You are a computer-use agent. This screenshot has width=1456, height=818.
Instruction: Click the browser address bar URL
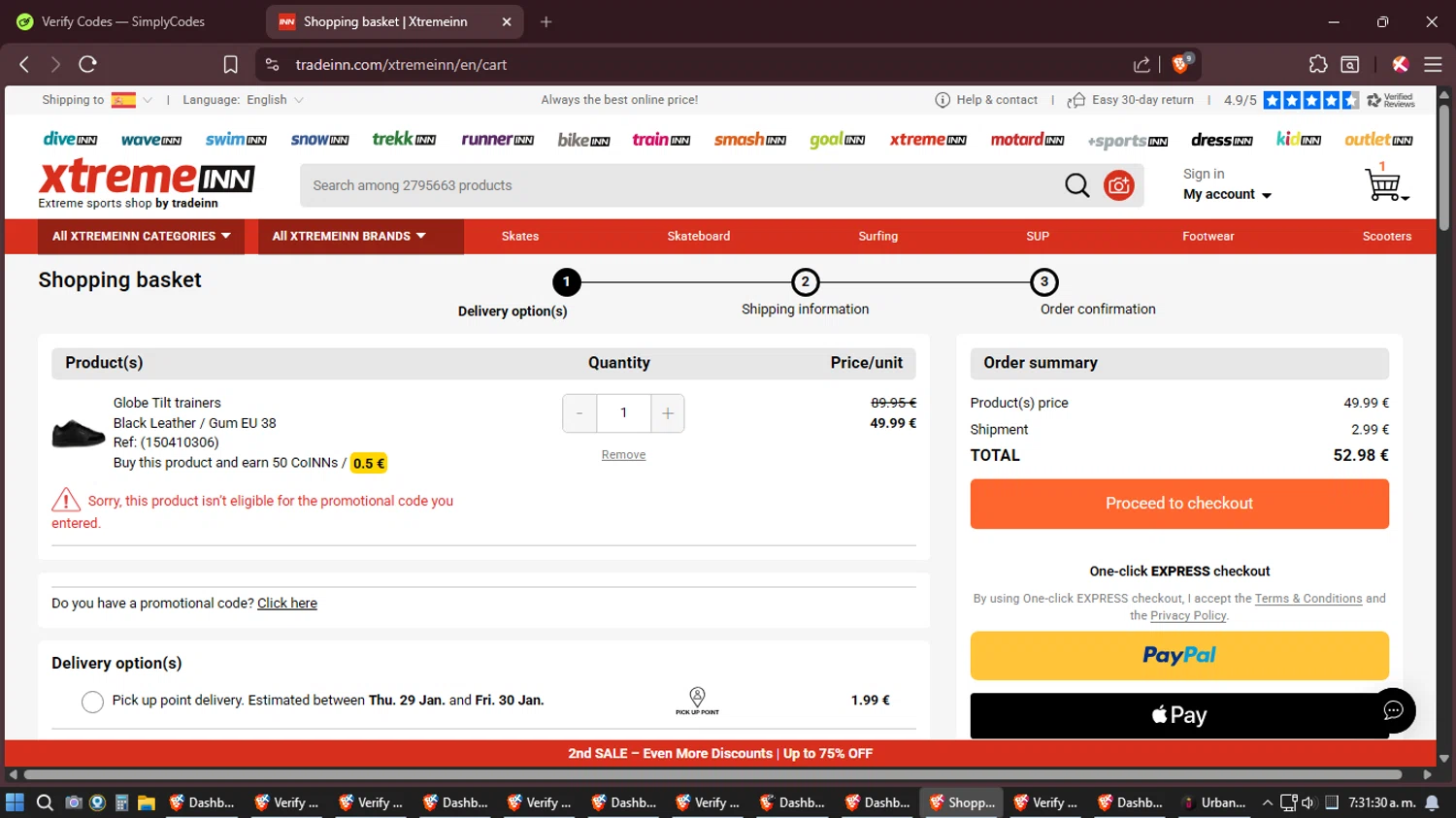click(401, 65)
